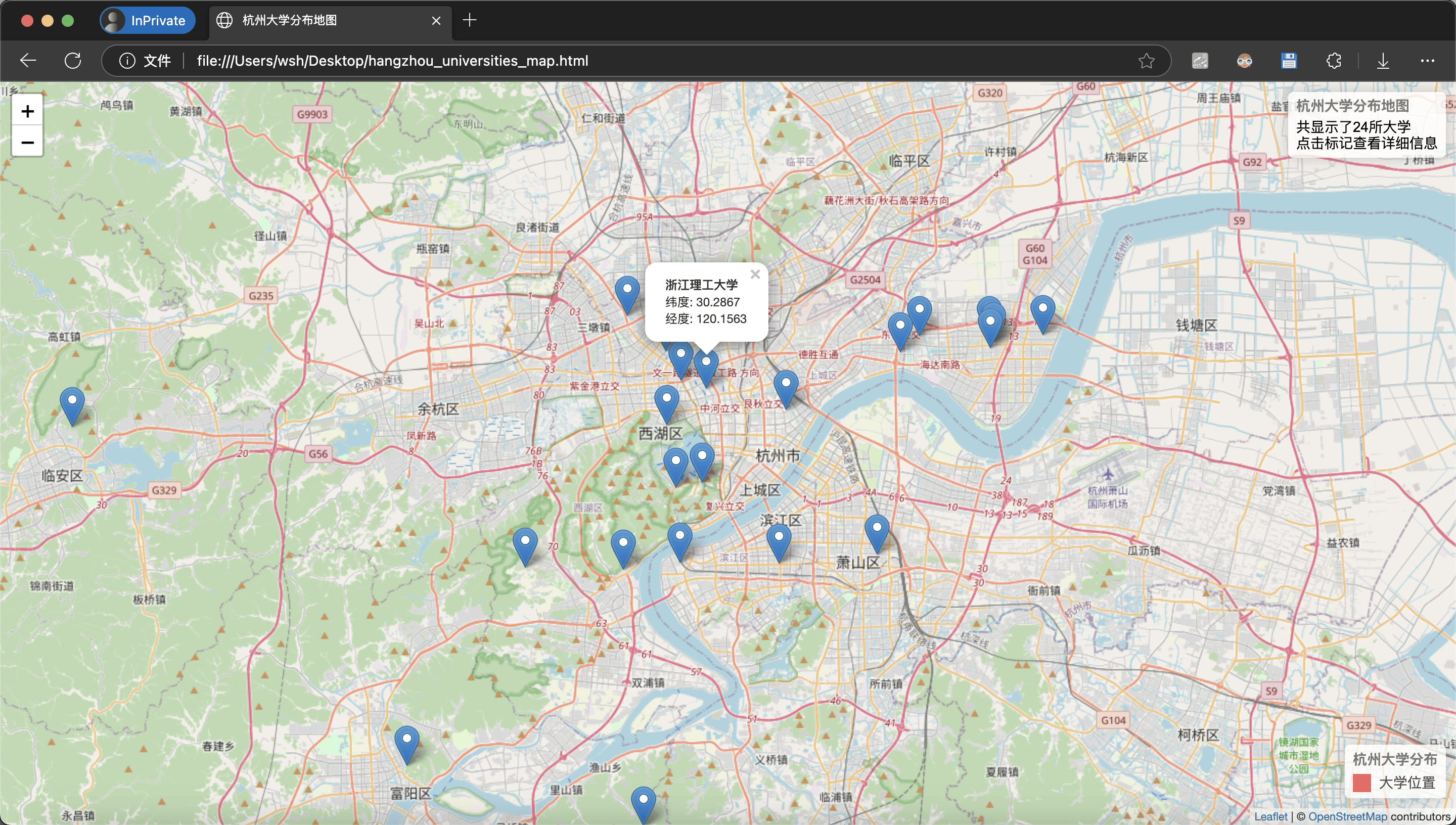
Task: Click the university marker near 富阳区
Action: [407, 740]
